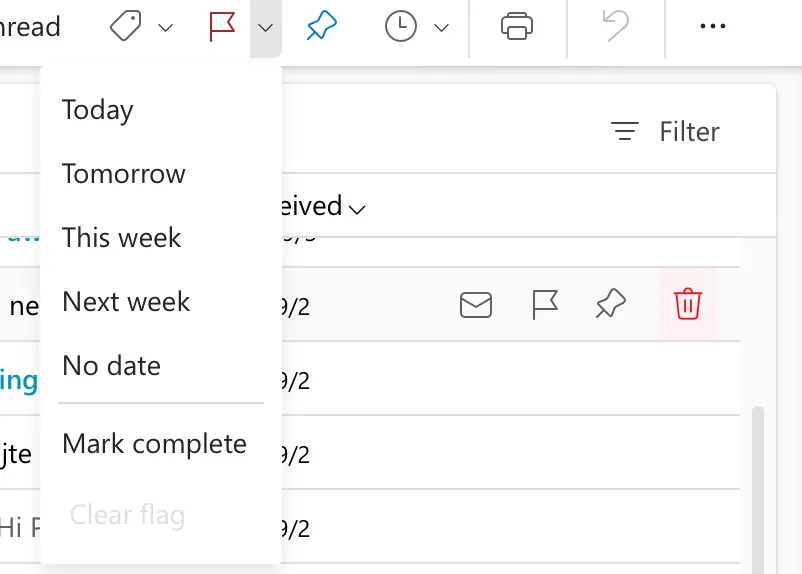Select Next week flag option
Viewport: 802px width, 574px height.
click(126, 302)
